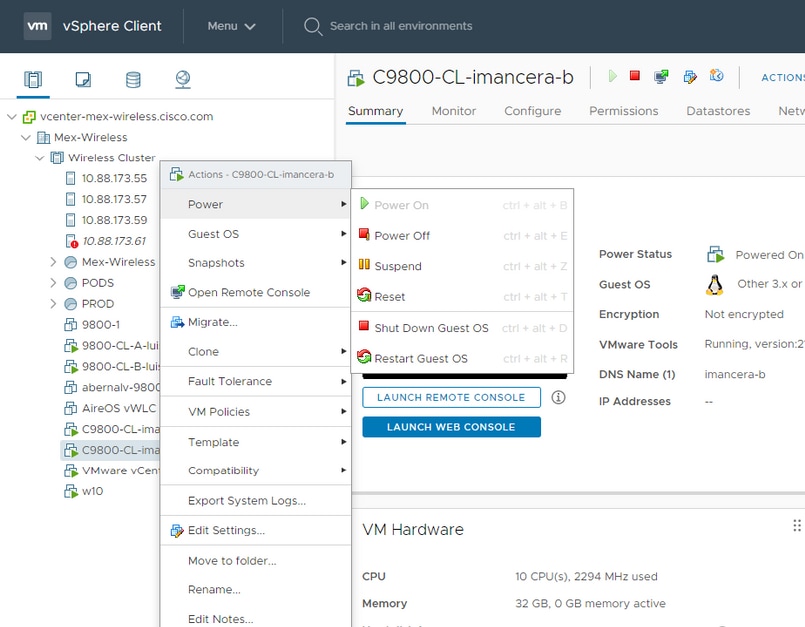Expand the Guest OS submenu
805x627 pixels.
pyautogui.click(x=256, y=234)
